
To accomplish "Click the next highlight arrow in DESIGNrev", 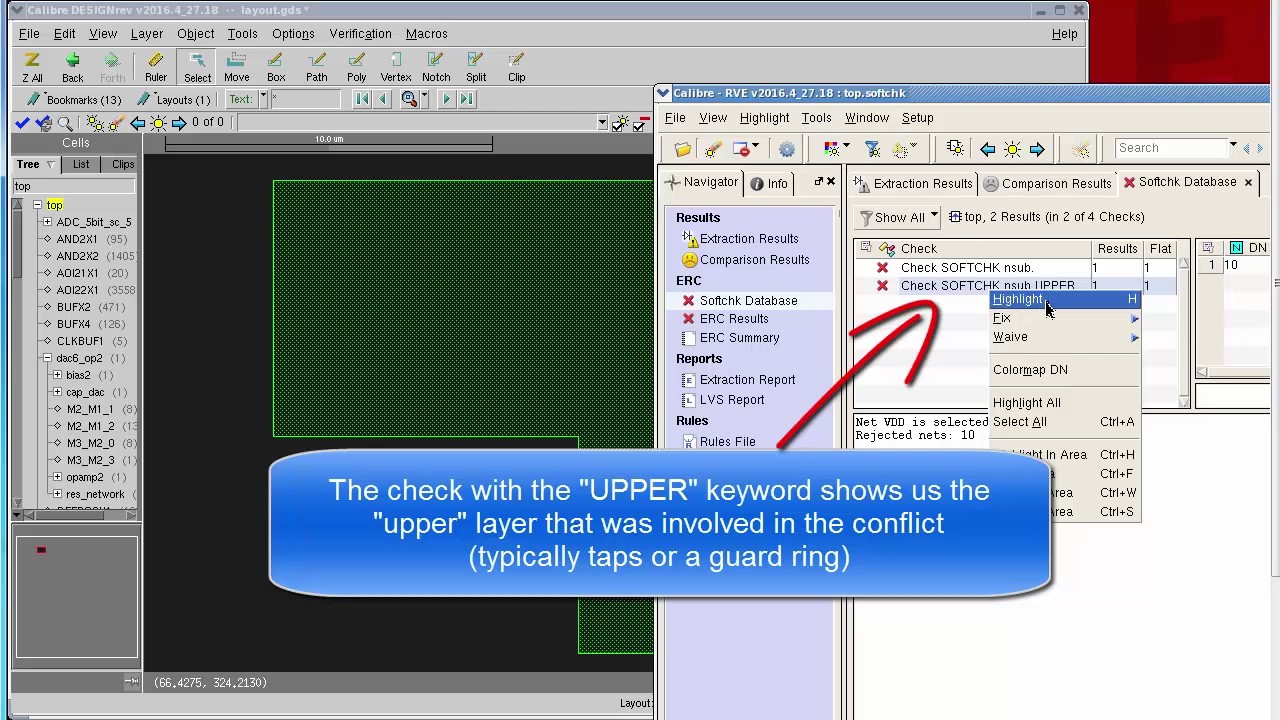I will (179, 123).
